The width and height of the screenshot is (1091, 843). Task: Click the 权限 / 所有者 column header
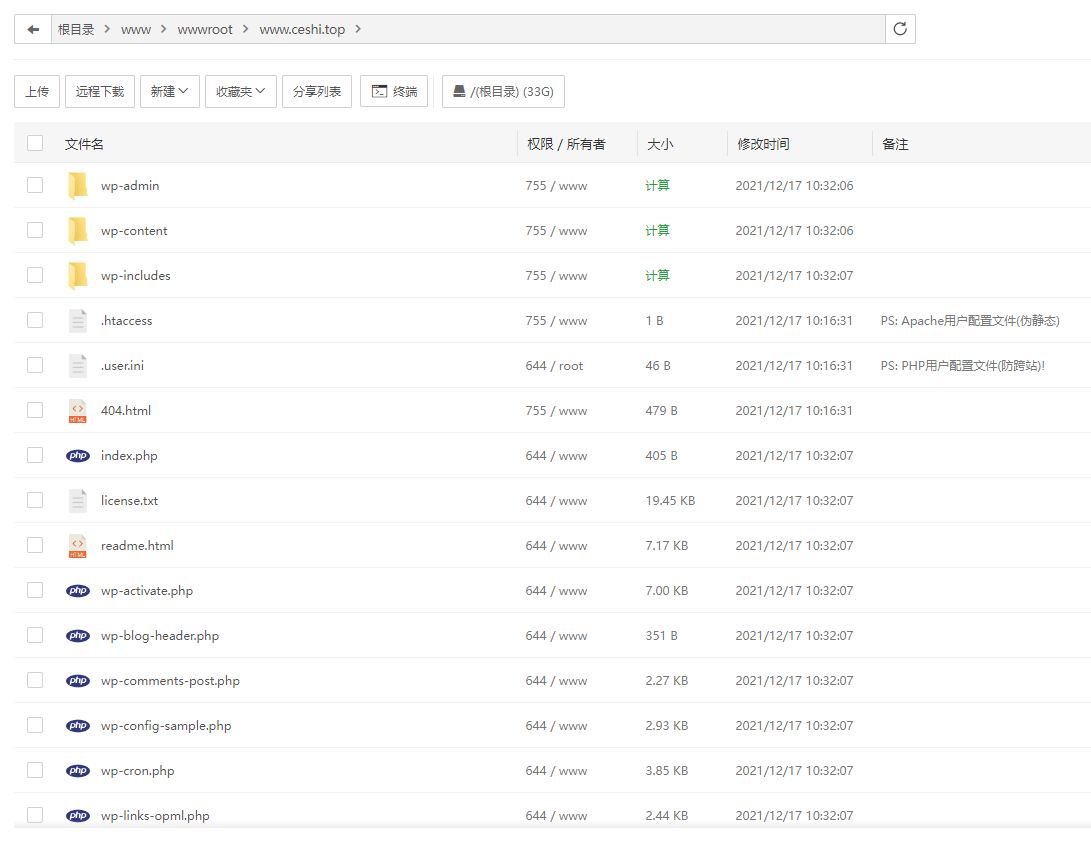point(566,144)
